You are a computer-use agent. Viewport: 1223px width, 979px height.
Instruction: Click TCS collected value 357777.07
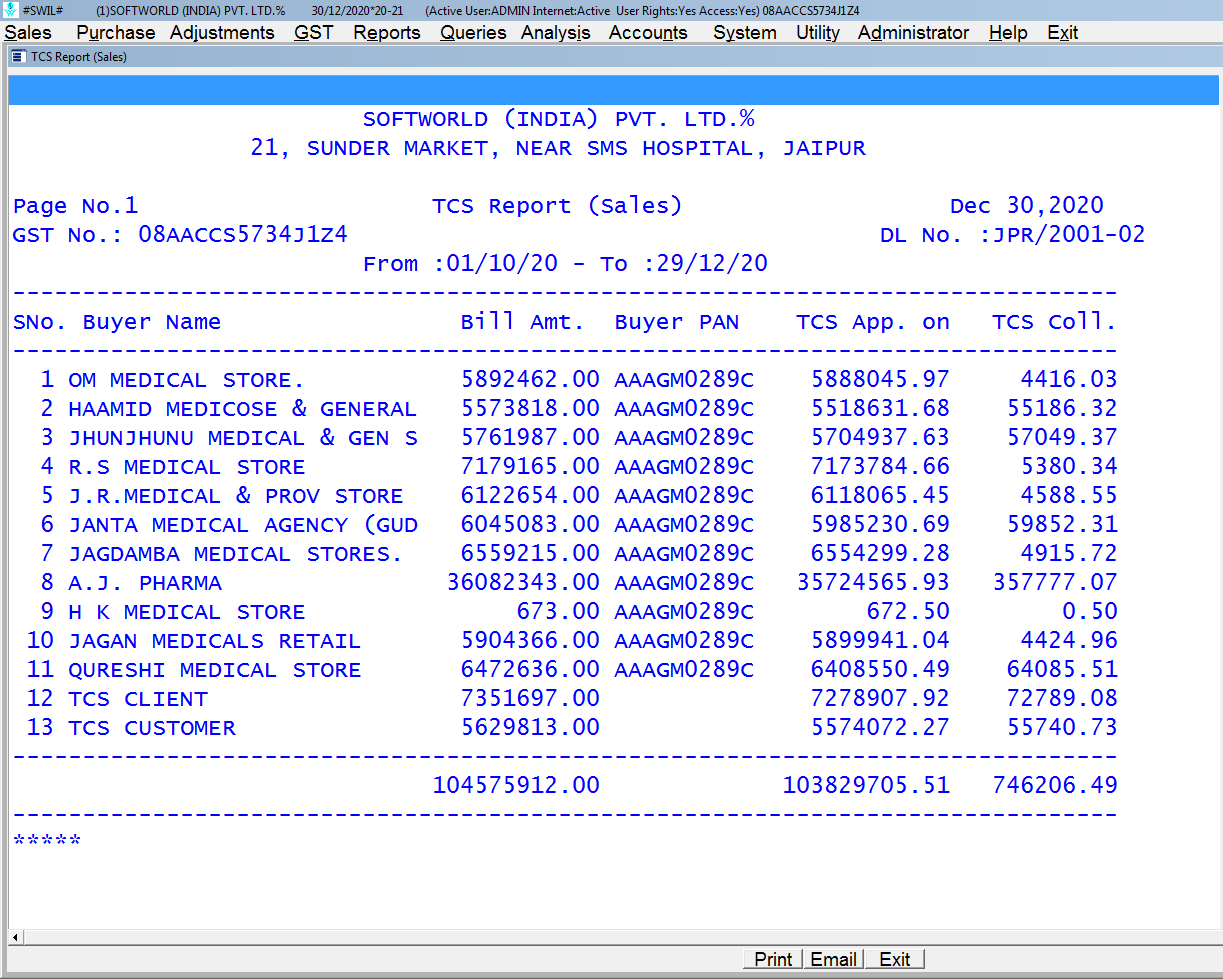(1055, 583)
